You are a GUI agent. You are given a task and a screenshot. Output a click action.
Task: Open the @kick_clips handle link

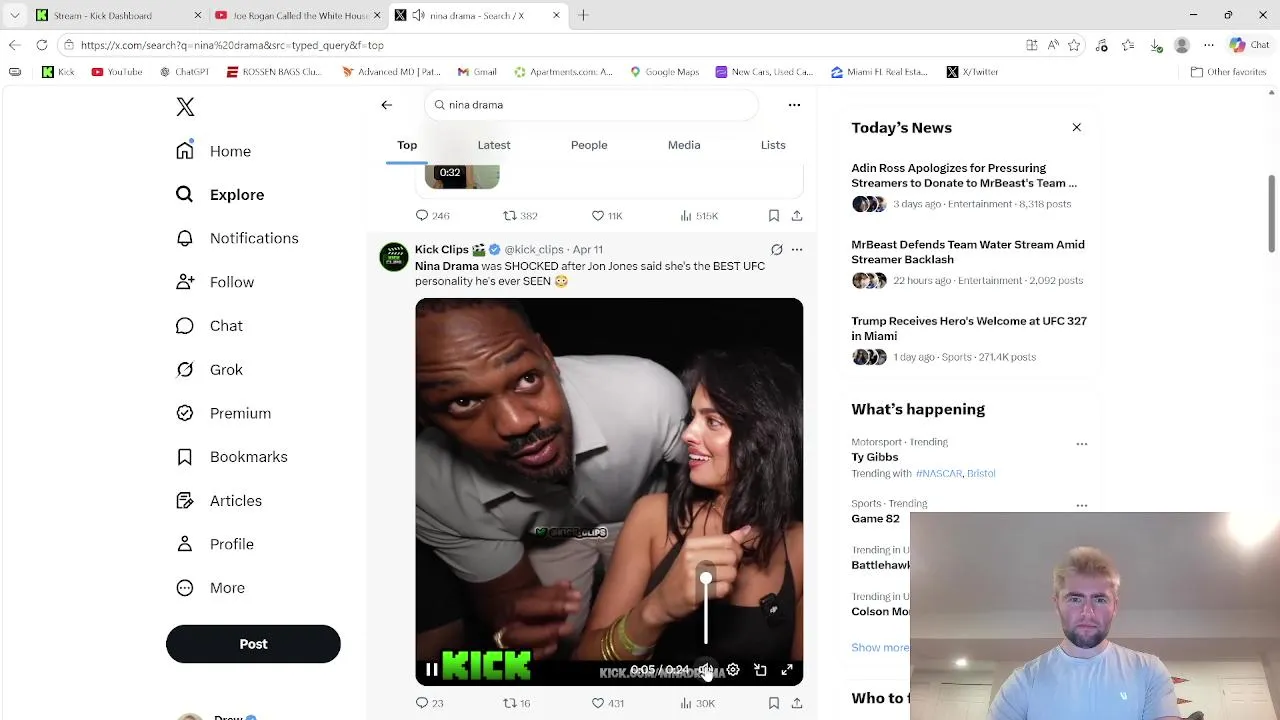(534, 250)
